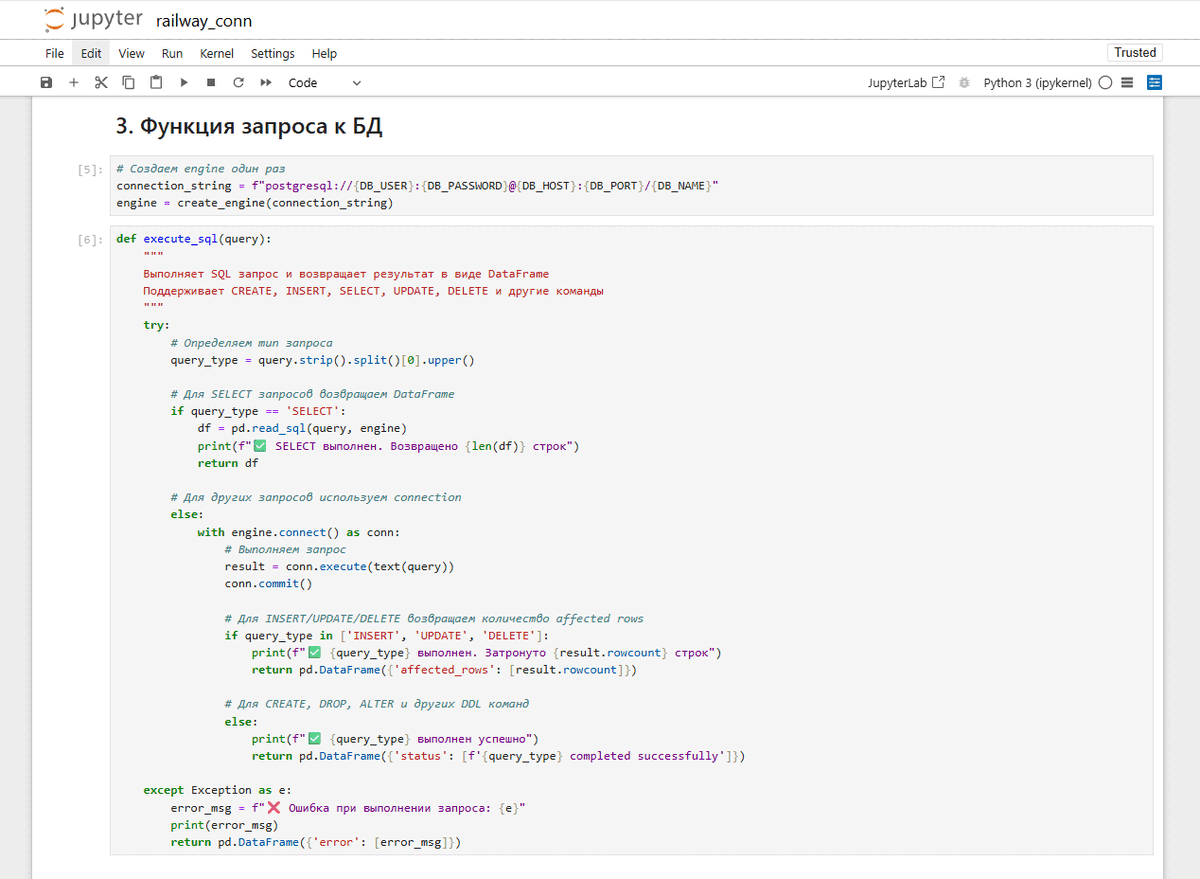
Task: Open the cell type dropdown showing Code
Action: [324, 83]
